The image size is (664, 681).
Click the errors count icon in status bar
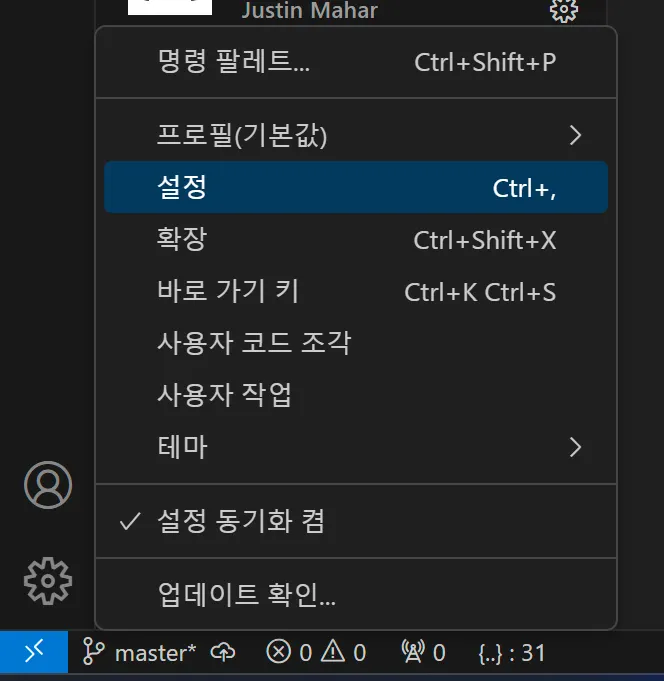click(x=279, y=653)
